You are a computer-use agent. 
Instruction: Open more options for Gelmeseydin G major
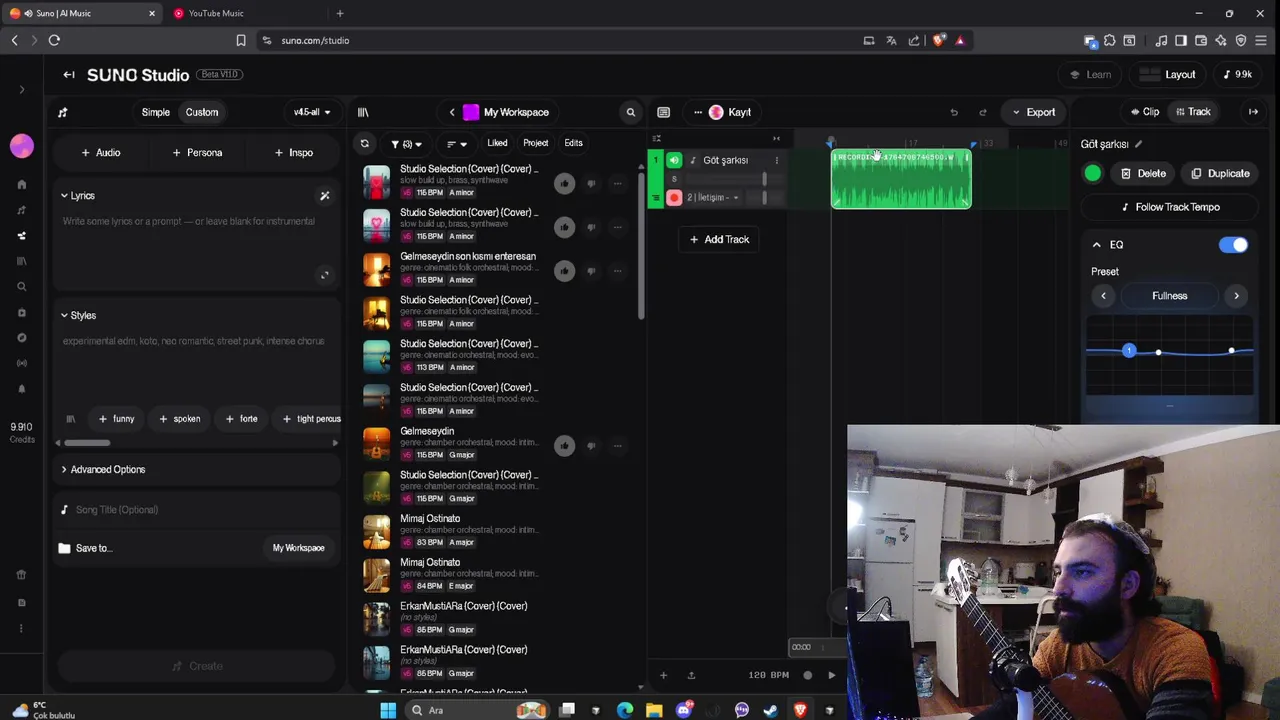(x=617, y=446)
